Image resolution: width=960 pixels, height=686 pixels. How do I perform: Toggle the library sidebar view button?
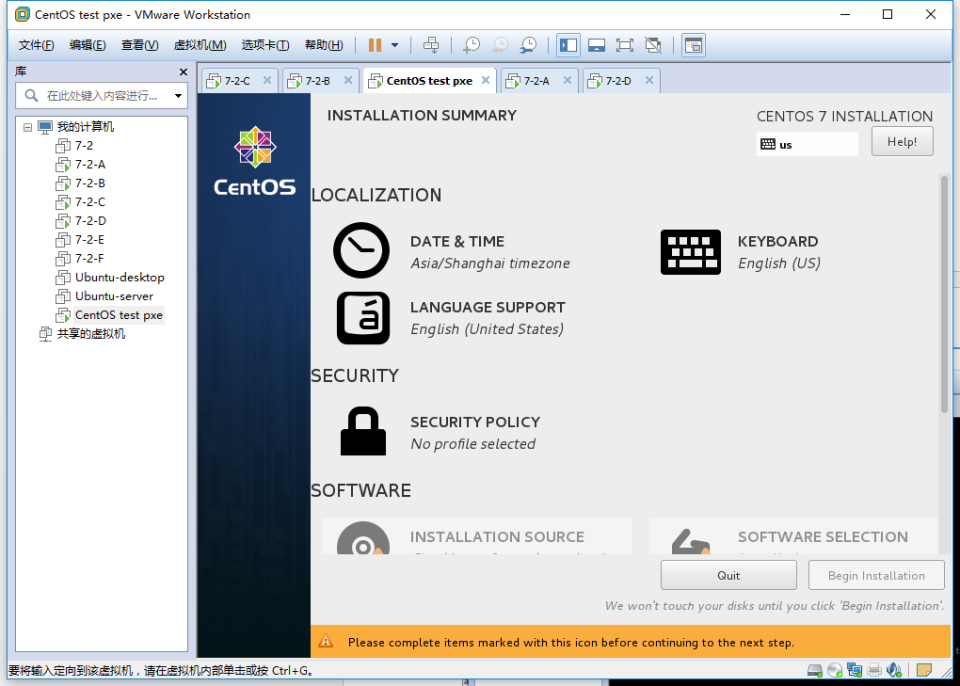[x=568, y=45]
